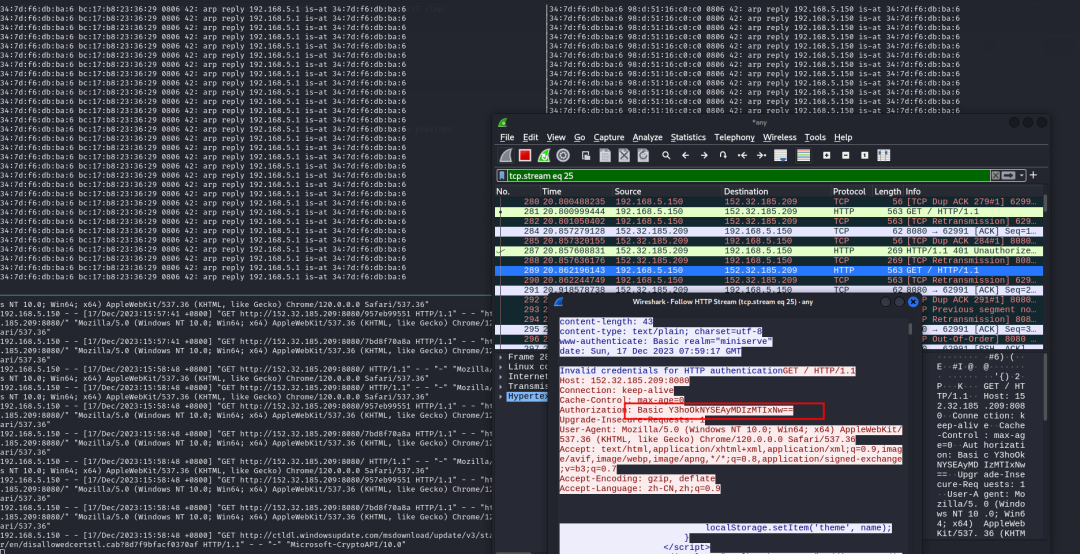Expand the Linux cooked capture node
Viewport: 1080px width, 554px height.
click(501, 367)
